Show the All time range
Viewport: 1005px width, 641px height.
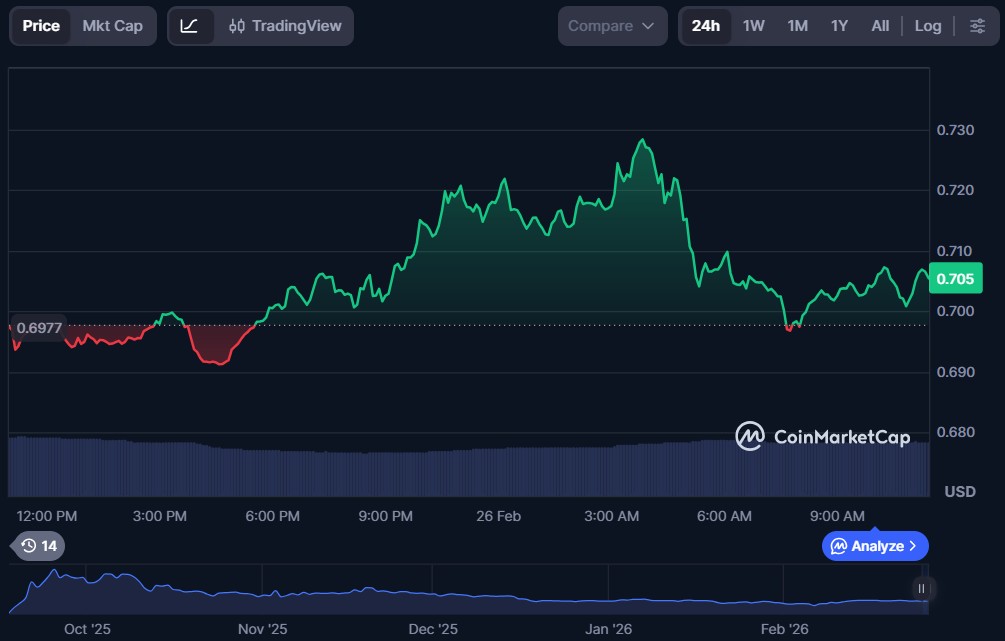pos(880,26)
